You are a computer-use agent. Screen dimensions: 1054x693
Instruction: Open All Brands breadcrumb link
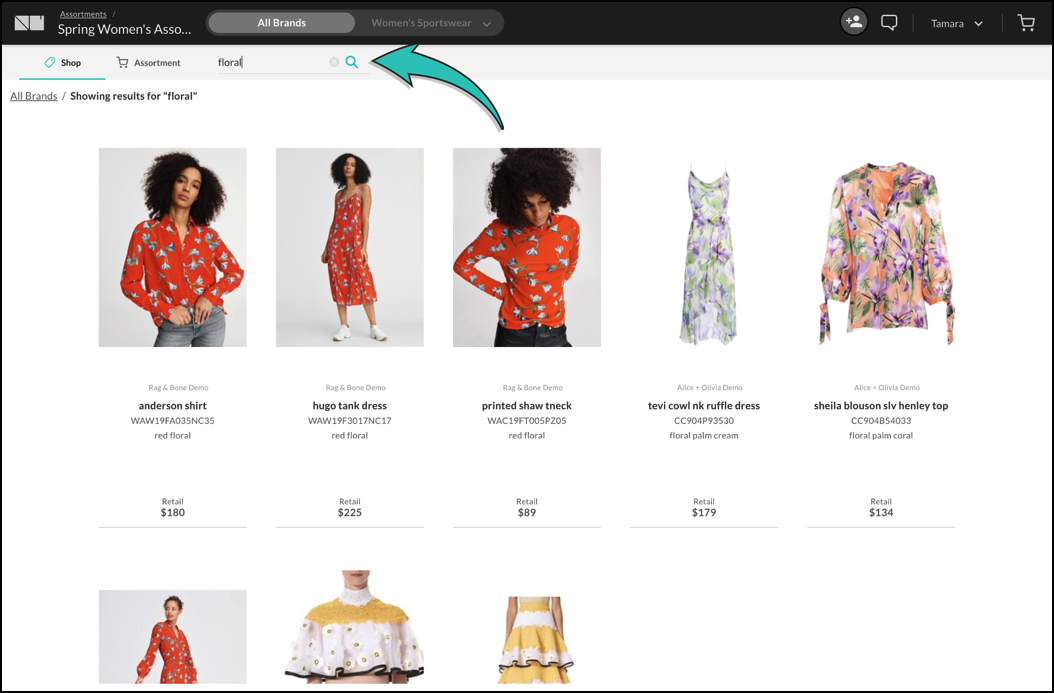(x=34, y=95)
